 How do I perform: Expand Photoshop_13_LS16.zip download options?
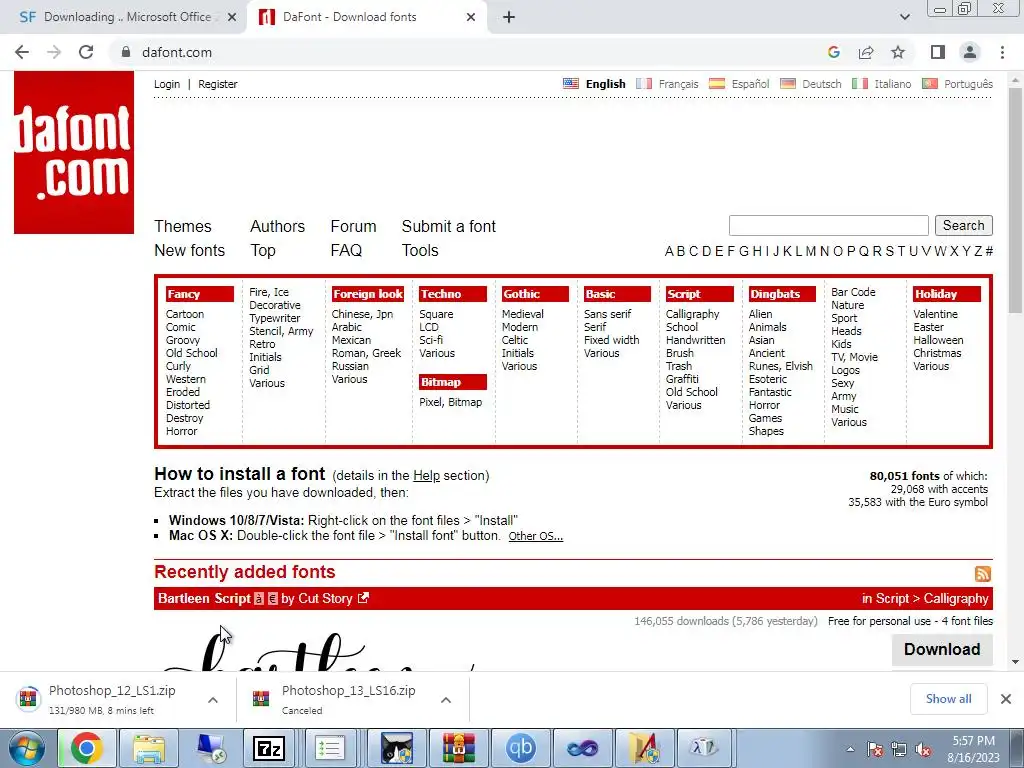pyautogui.click(x=445, y=699)
